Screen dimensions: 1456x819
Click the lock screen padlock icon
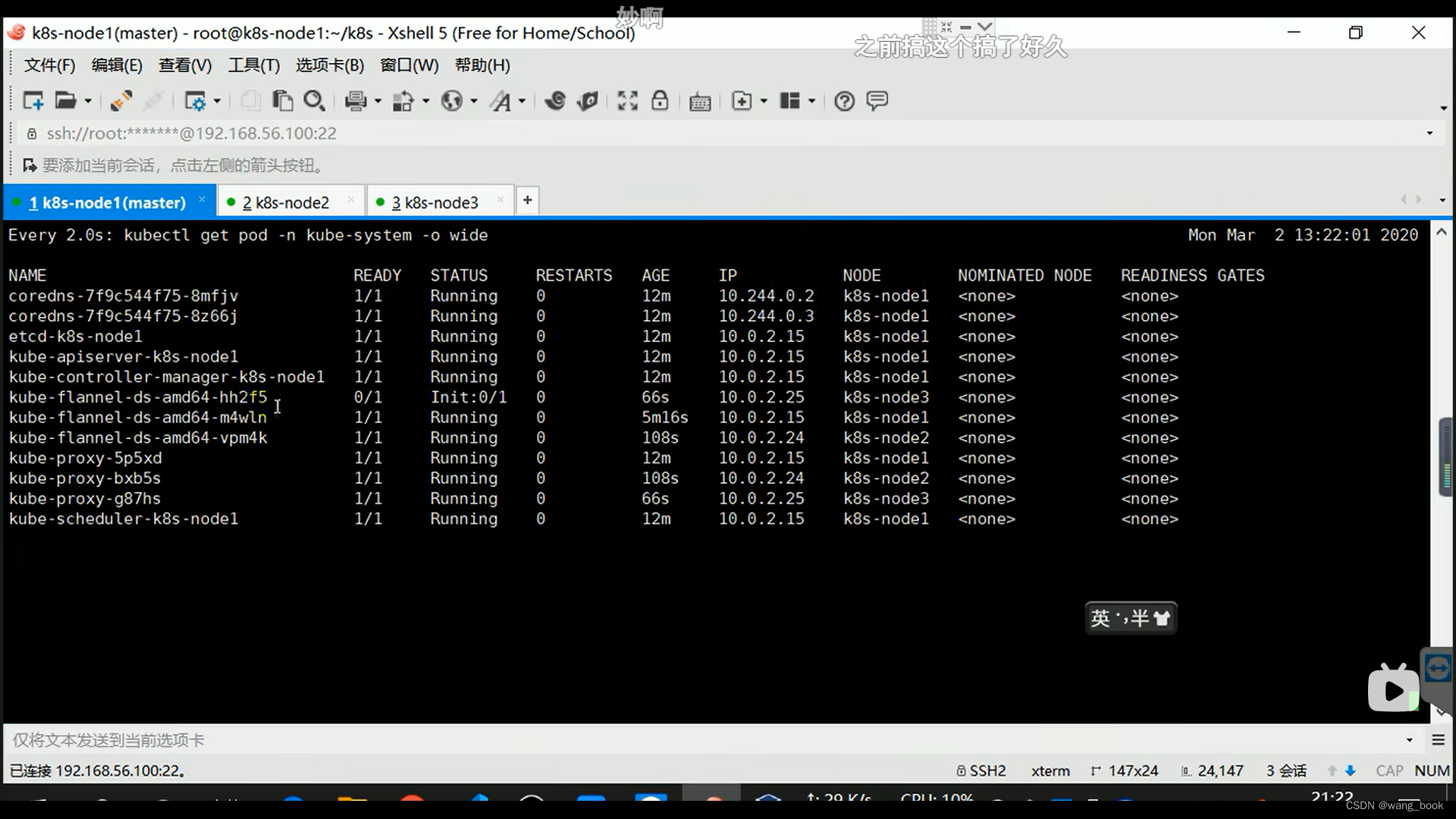point(660,101)
